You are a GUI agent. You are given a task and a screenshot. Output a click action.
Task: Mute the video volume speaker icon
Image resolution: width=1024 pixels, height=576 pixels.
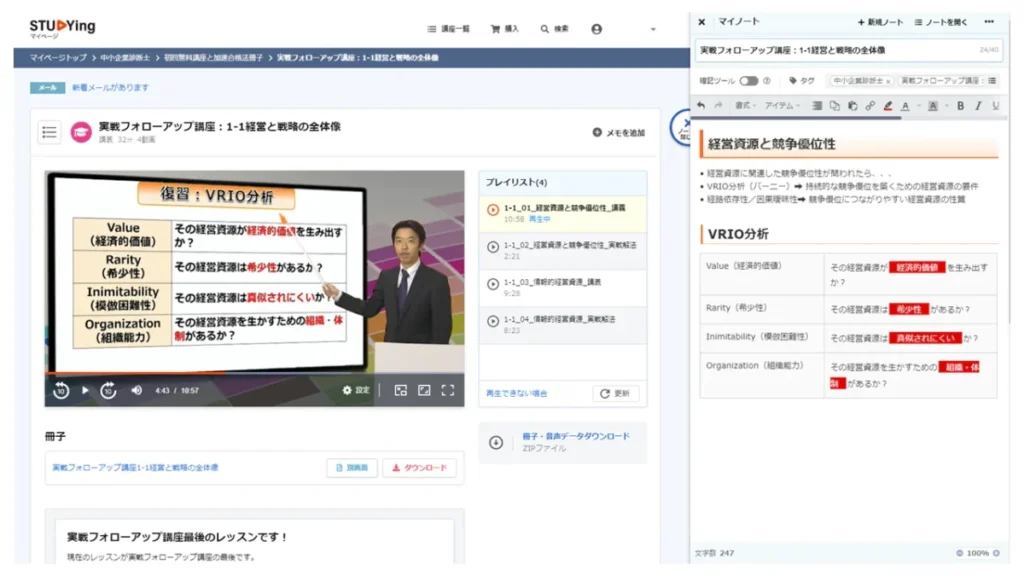[x=136, y=390]
